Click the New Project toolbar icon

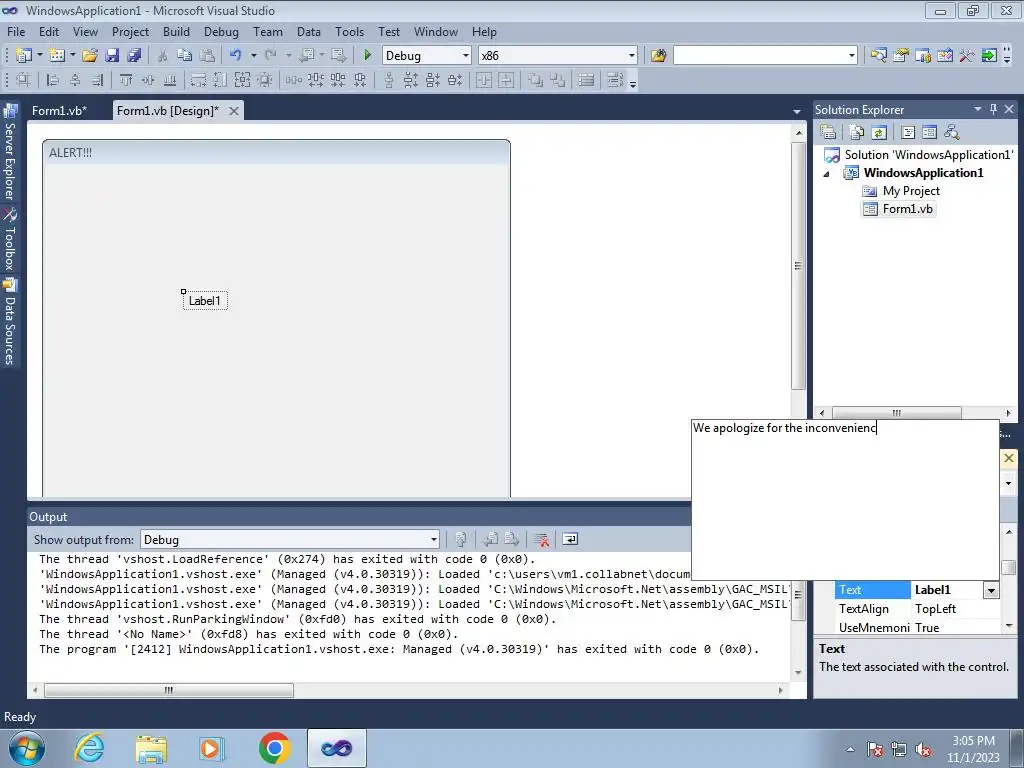point(24,56)
